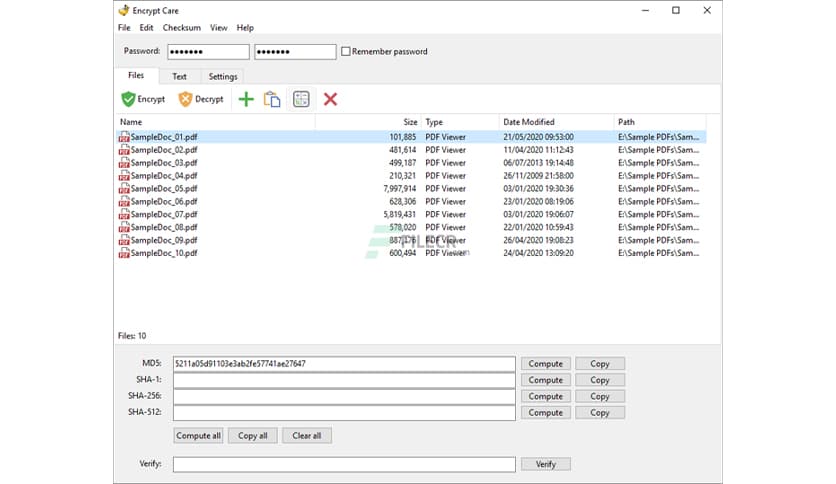Screen dimensions: 836x484
Task: Minimize the Encrypt Care window
Action: click(x=645, y=10)
